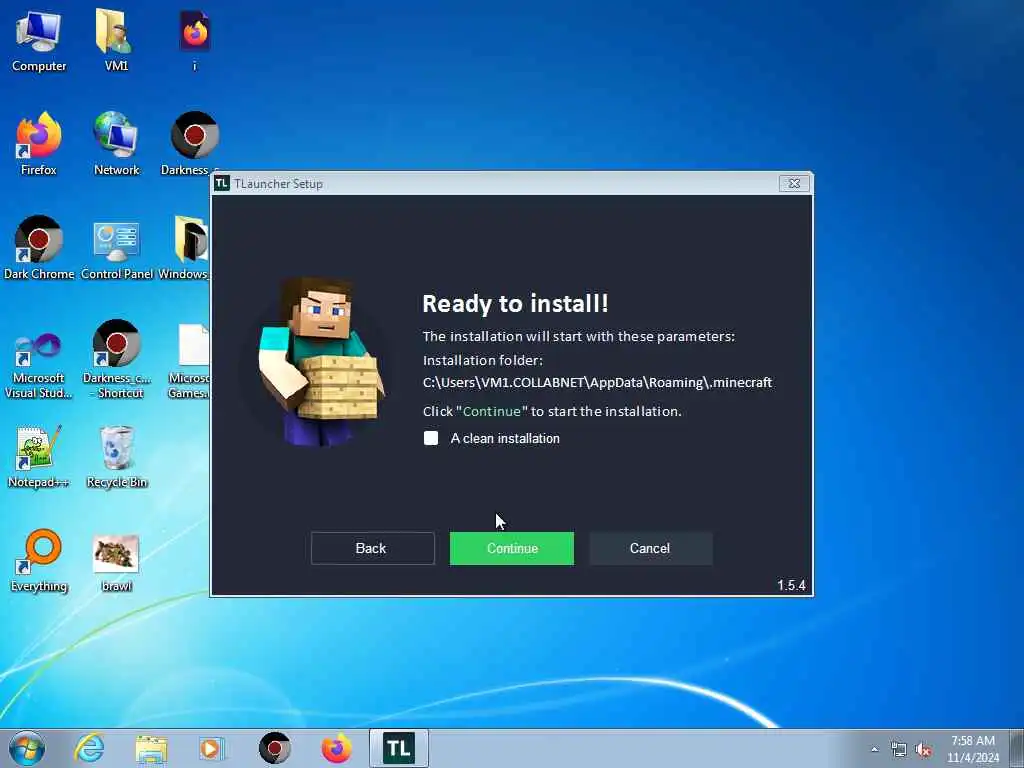Go Back in TLauncher Setup
Viewport: 1024px width, 768px height.
(x=372, y=548)
